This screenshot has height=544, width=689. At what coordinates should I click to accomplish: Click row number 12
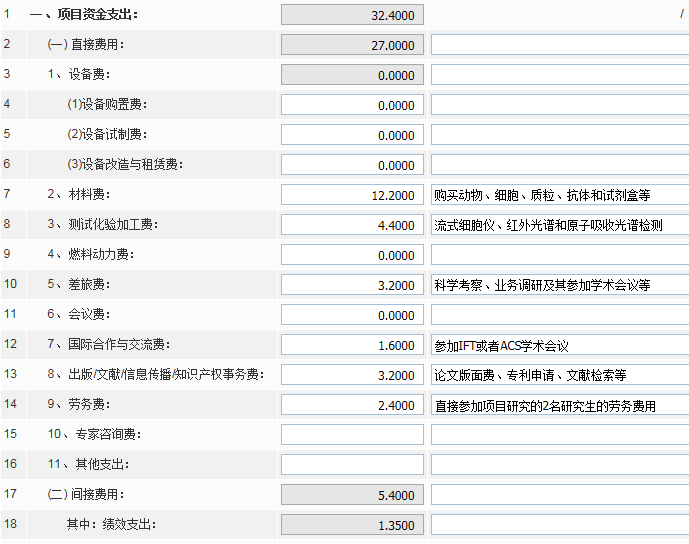pyautogui.click(x=11, y=344)
